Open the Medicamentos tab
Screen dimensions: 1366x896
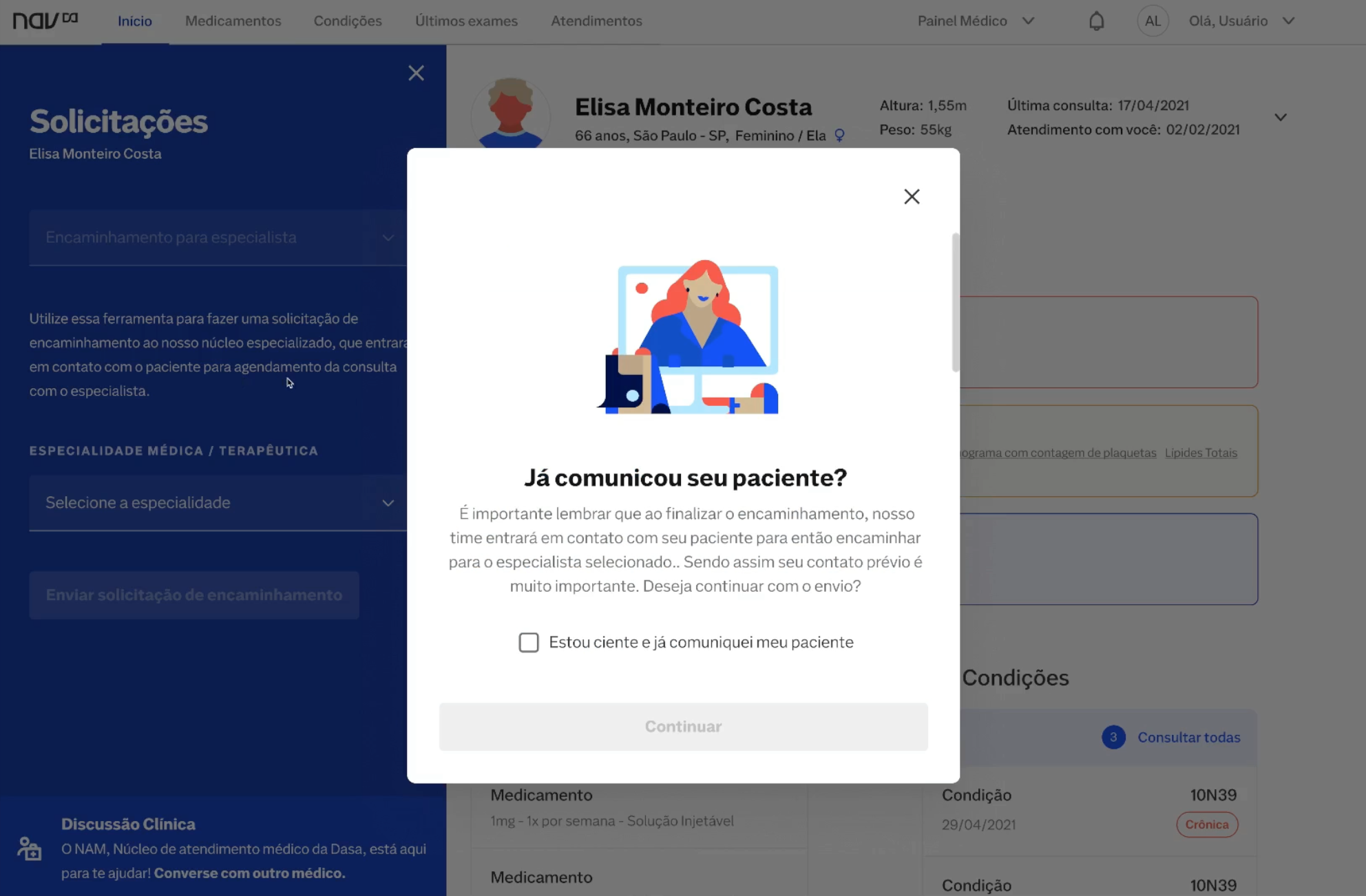click(233, 21)
